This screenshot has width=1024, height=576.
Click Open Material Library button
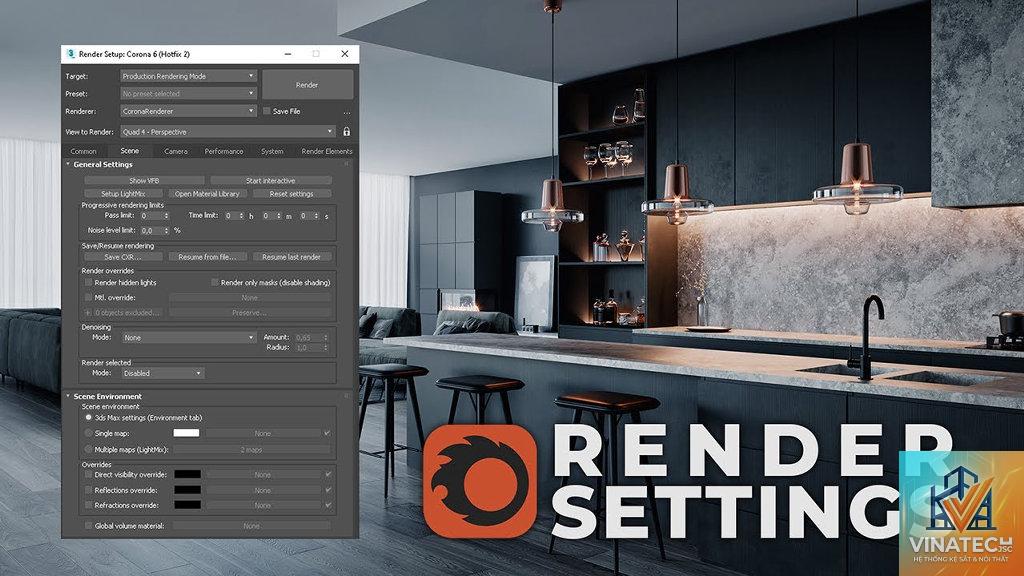(207, 194)
